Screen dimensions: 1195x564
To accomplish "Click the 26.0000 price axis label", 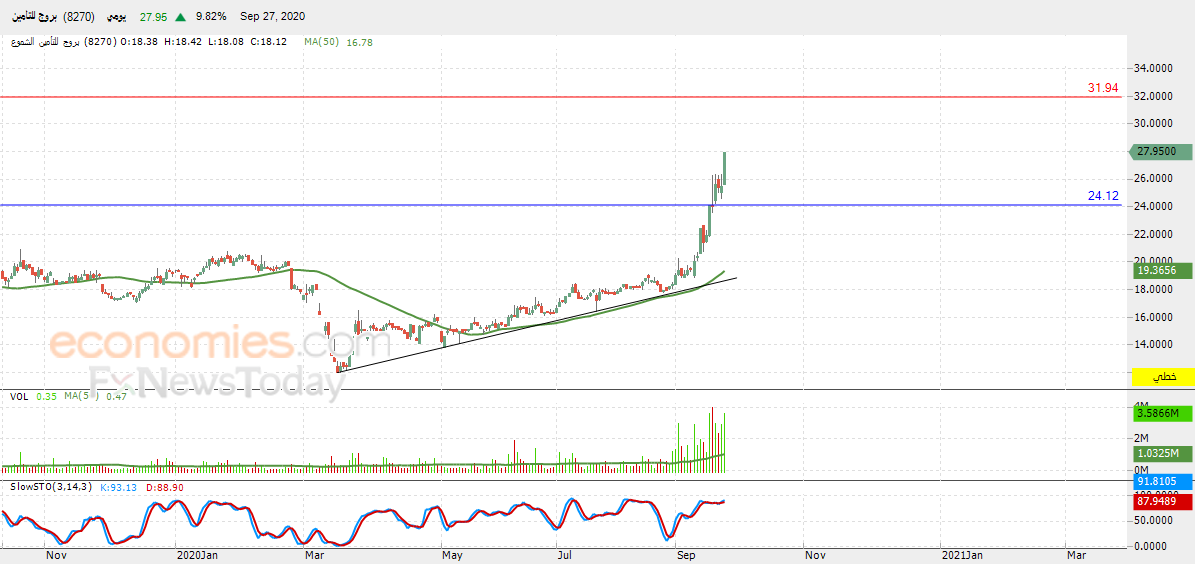I will click(x=1155, y=178).
